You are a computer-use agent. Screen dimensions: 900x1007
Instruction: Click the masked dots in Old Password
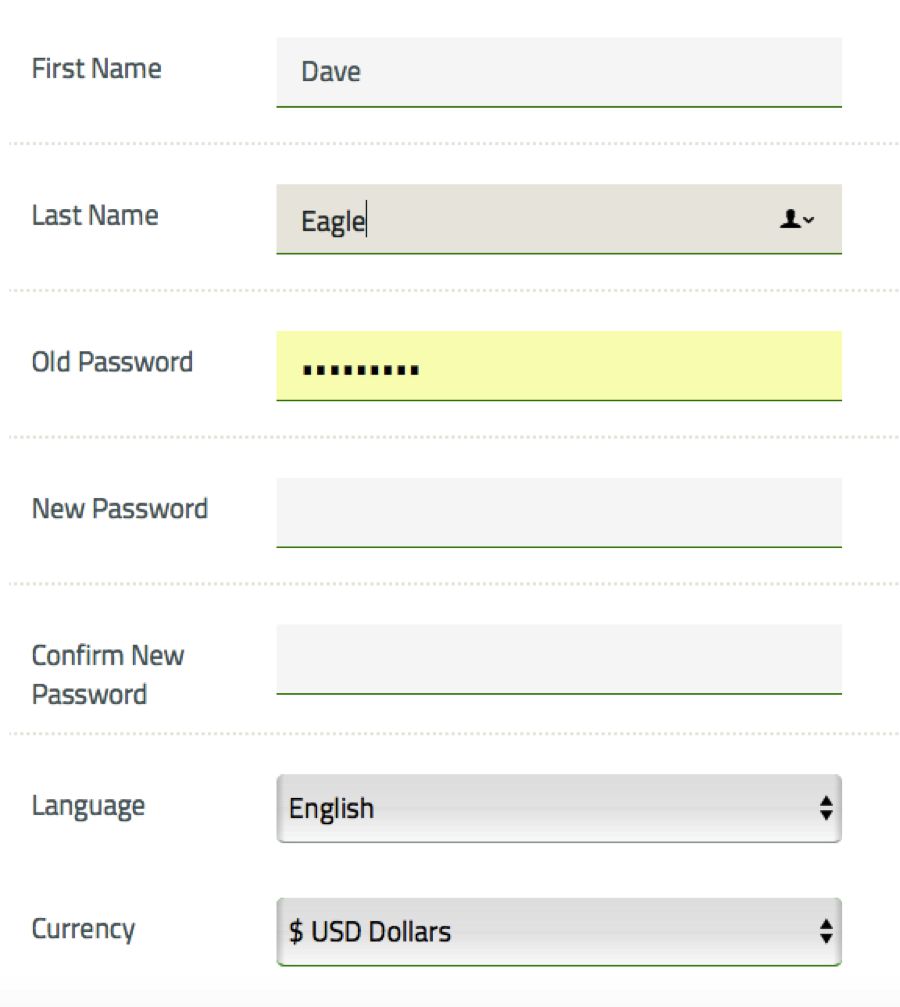(360, 370)
